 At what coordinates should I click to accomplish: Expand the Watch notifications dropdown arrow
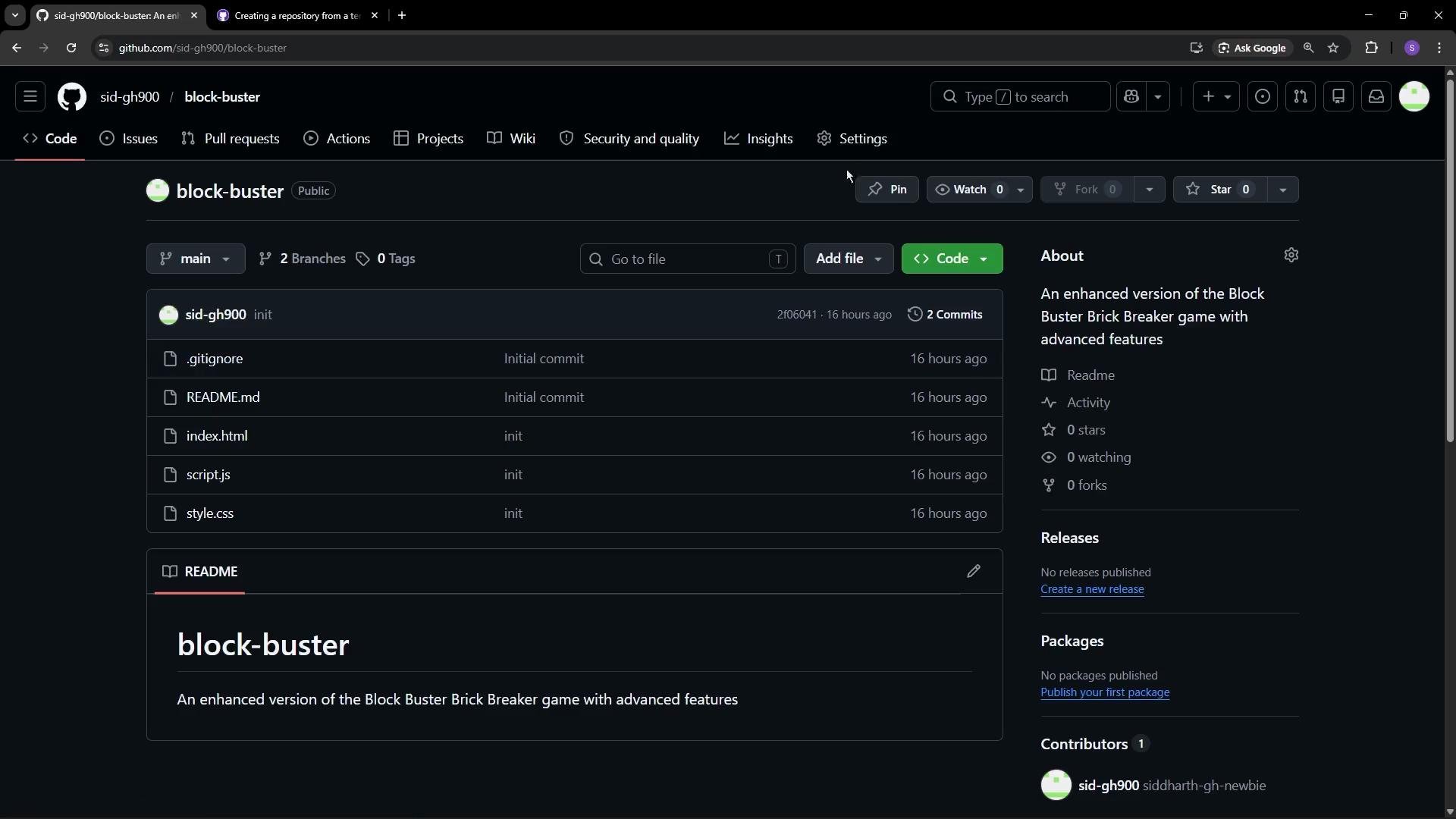pyautogui.click(x=1021, y=190)
